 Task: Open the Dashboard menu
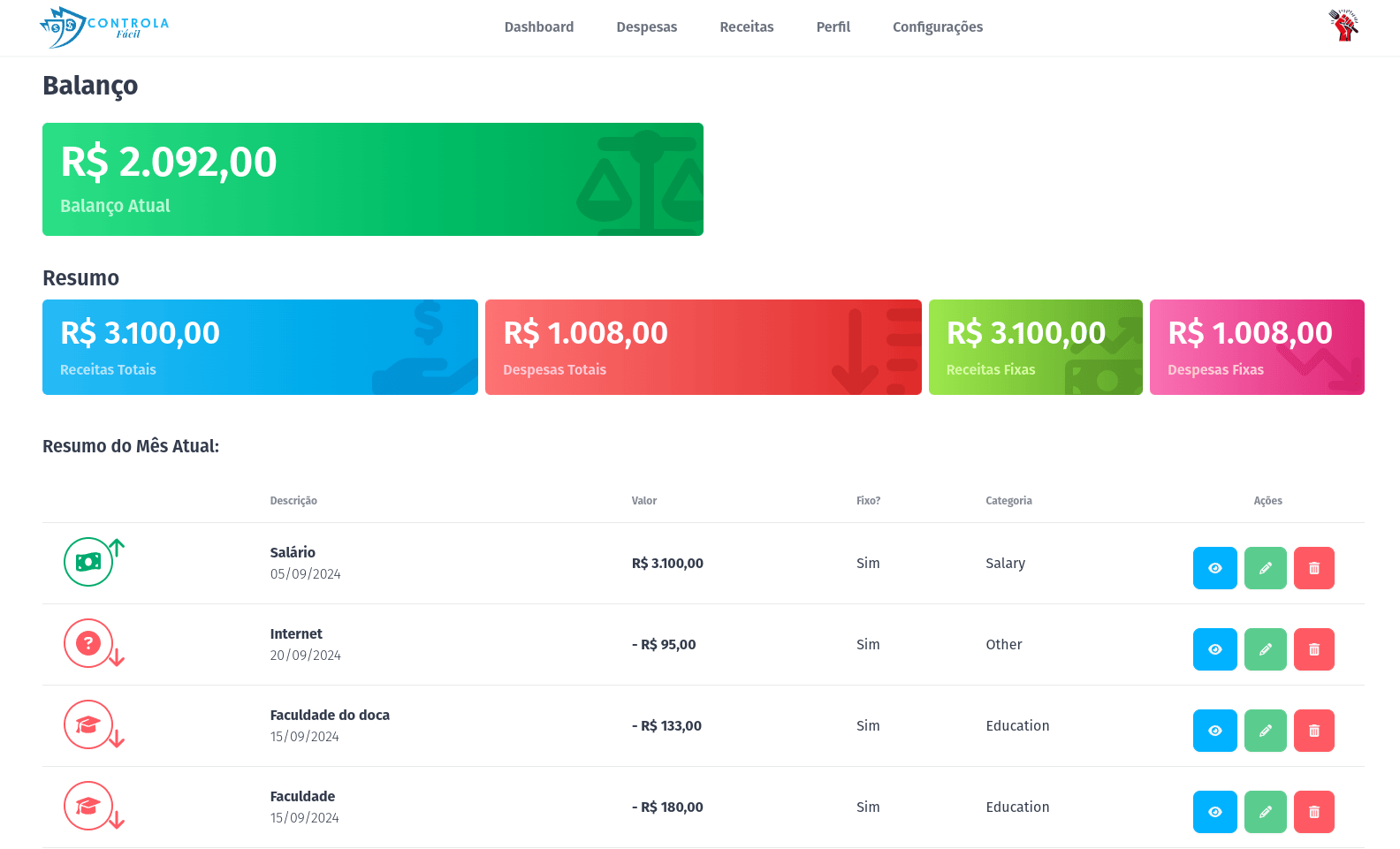pos(539,27)
